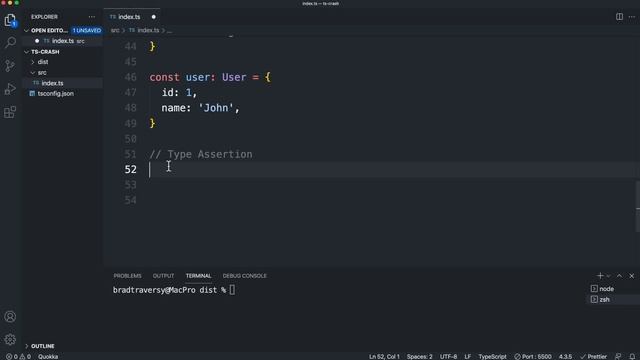Viewport: 640px width, 360px height.
Task: Collapse the OPEN EDITORS section
Action: click(x=27, y=31)
